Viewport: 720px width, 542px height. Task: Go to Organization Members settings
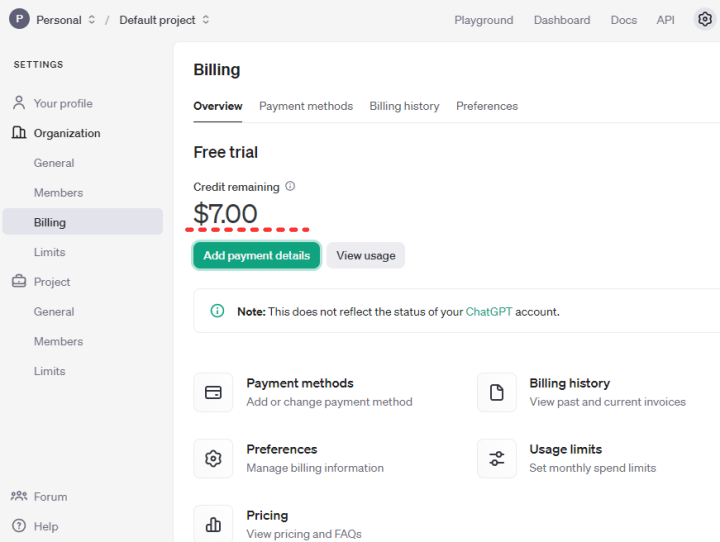click(58, 193)
